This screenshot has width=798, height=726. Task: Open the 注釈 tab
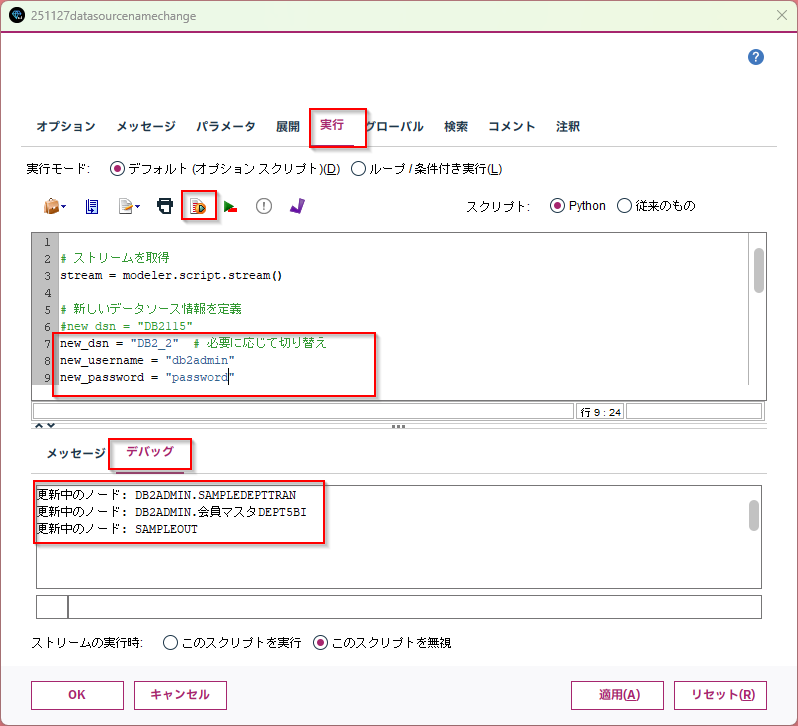pos(567,126)
